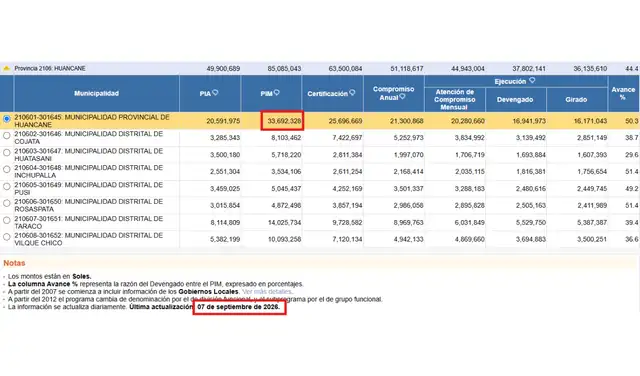The image size is (640, 376).
Task: Select the Municipalidad Distrital de Vilque Chico radio button
Action: pyautogui.click(x=7, y=237)
